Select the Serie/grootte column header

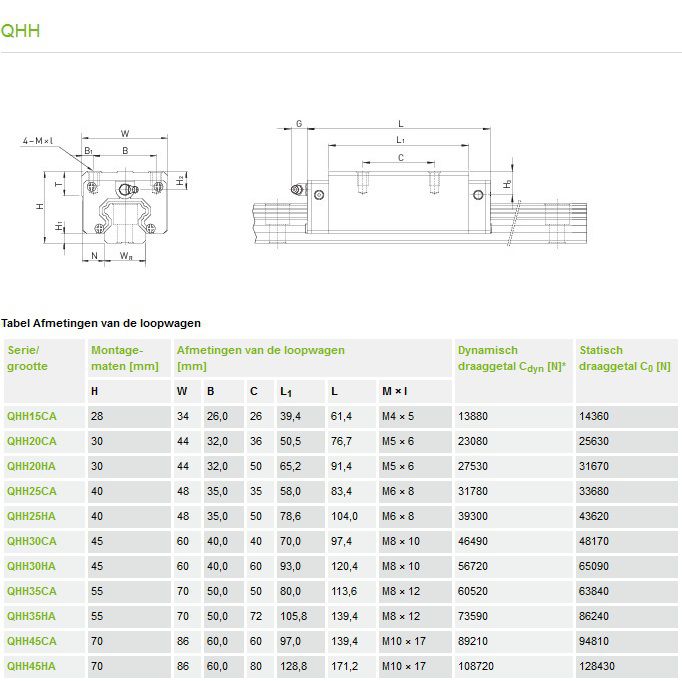27,358
